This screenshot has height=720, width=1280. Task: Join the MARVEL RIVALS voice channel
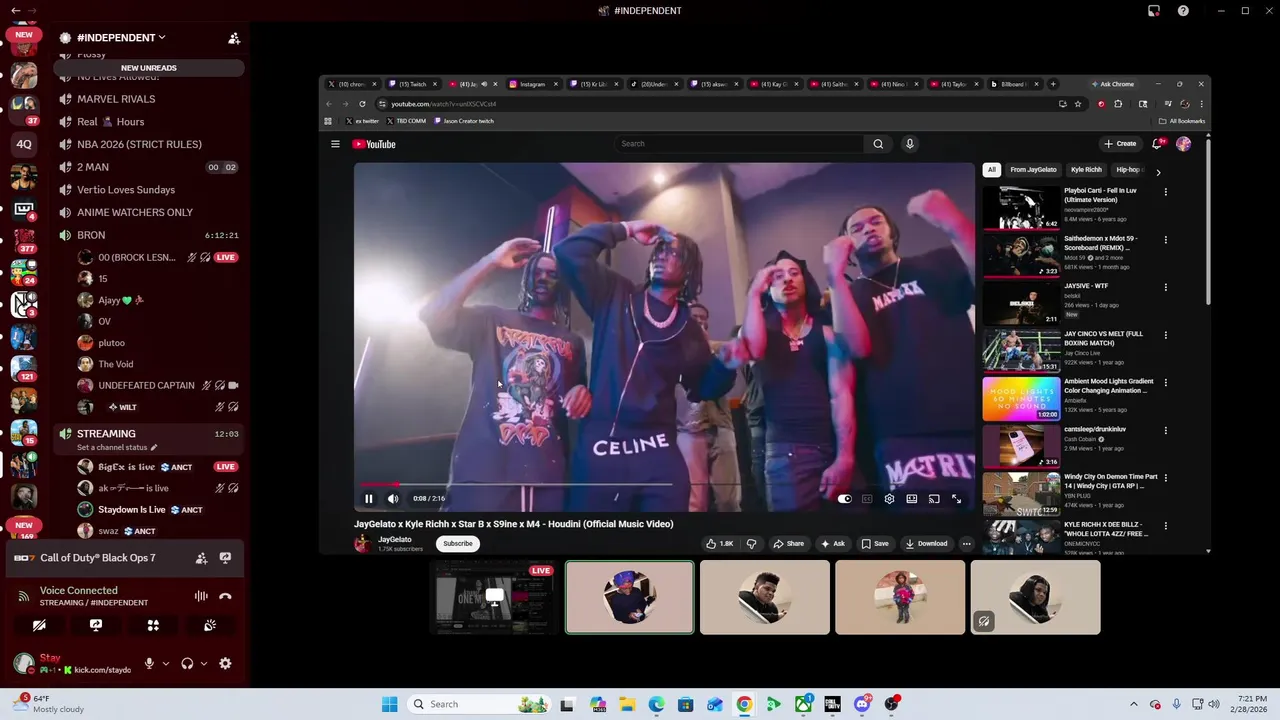tap(149, 99)
